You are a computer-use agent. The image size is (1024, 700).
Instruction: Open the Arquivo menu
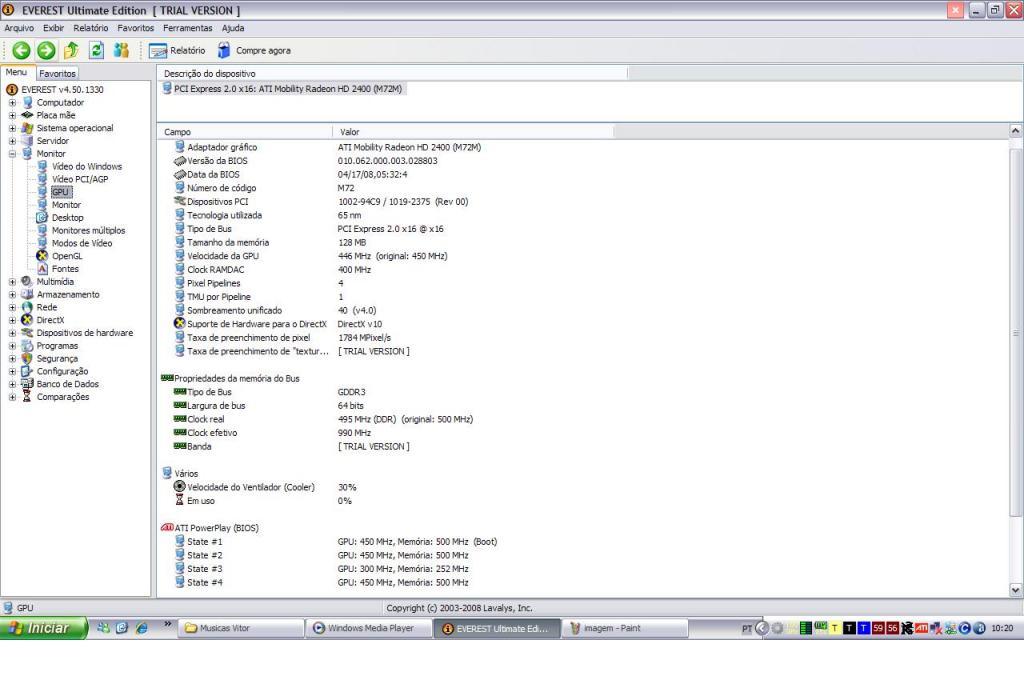pos(19,28)
